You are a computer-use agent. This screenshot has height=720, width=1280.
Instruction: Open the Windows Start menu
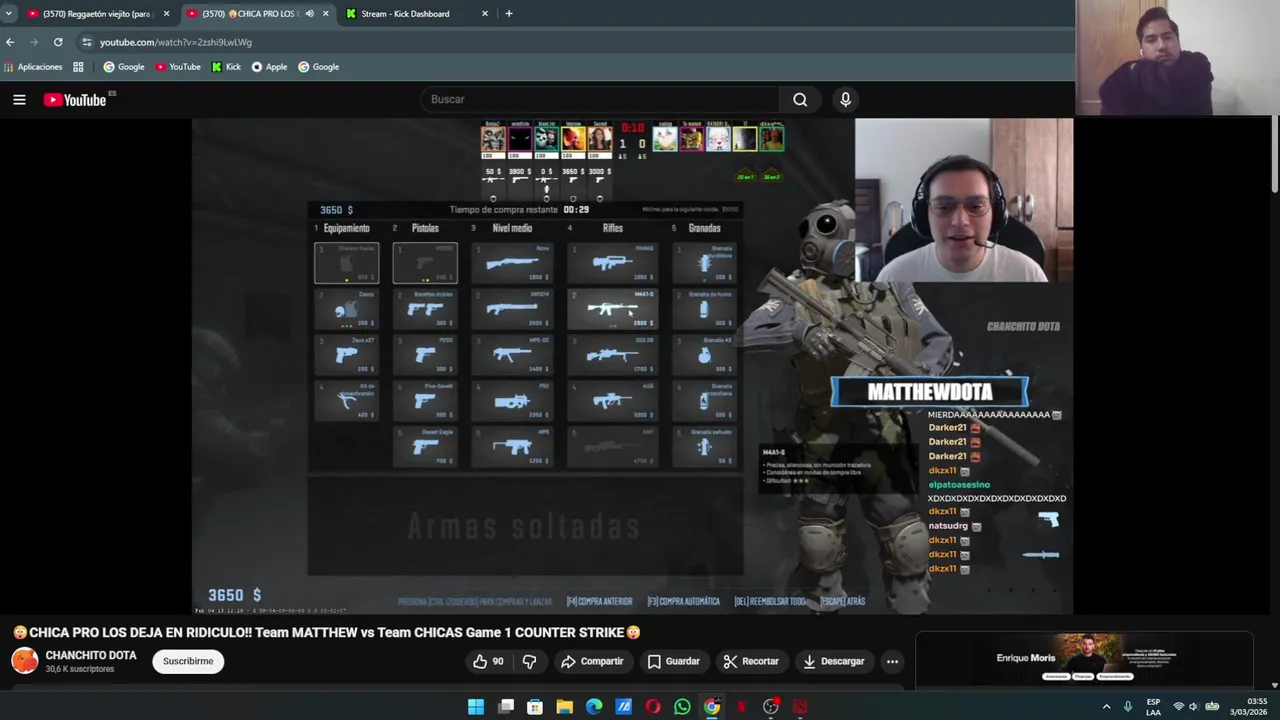coord(476,707)
